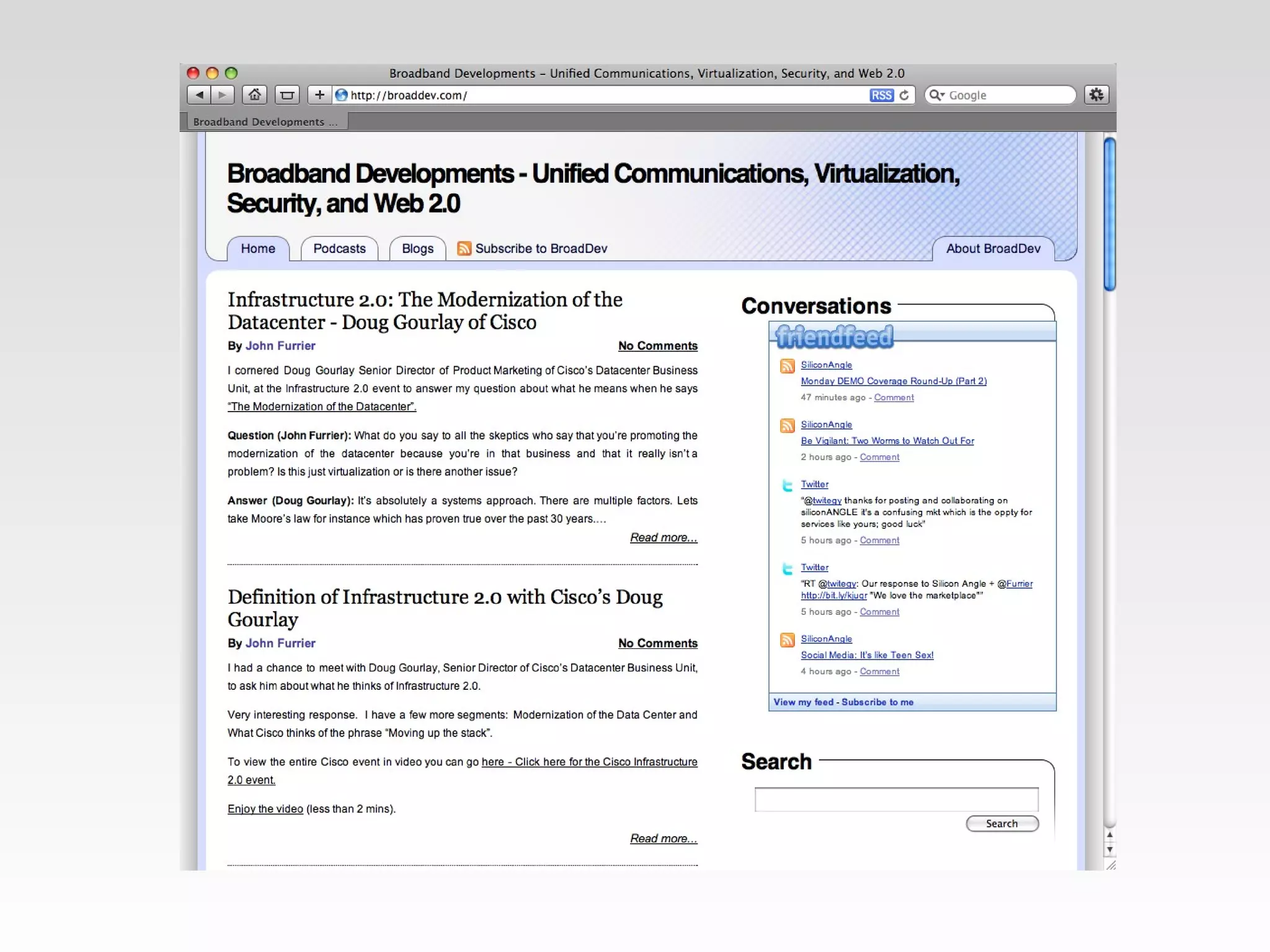
Task: Open the About BroadDev tab
Action: (x=993, y=249)
